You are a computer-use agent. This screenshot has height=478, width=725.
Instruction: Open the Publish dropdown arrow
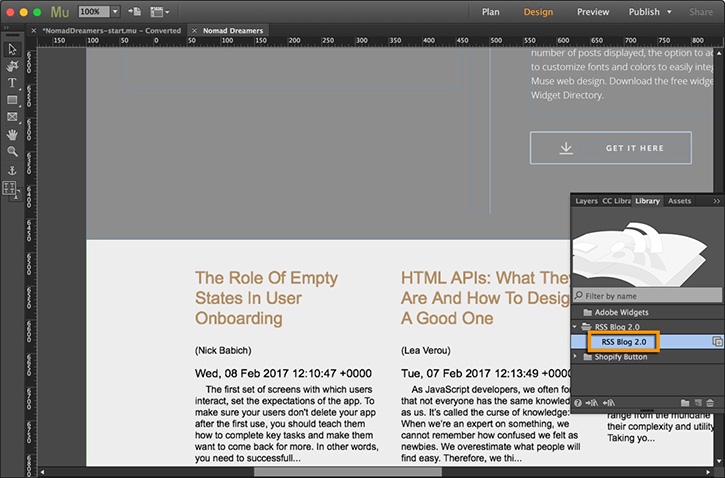(669, 12)
